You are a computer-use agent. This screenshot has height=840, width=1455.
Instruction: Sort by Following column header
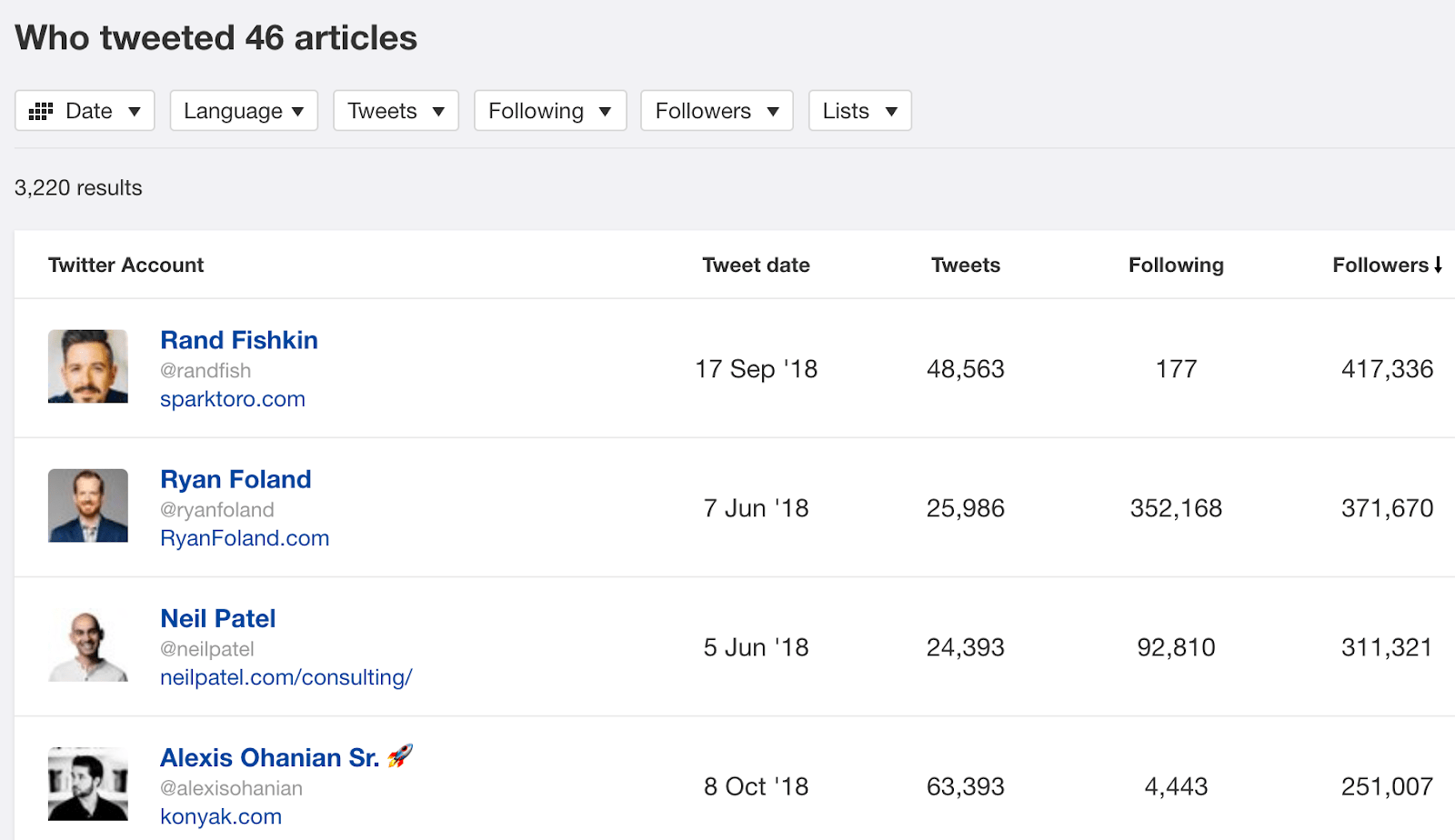tap(1176, 265)
